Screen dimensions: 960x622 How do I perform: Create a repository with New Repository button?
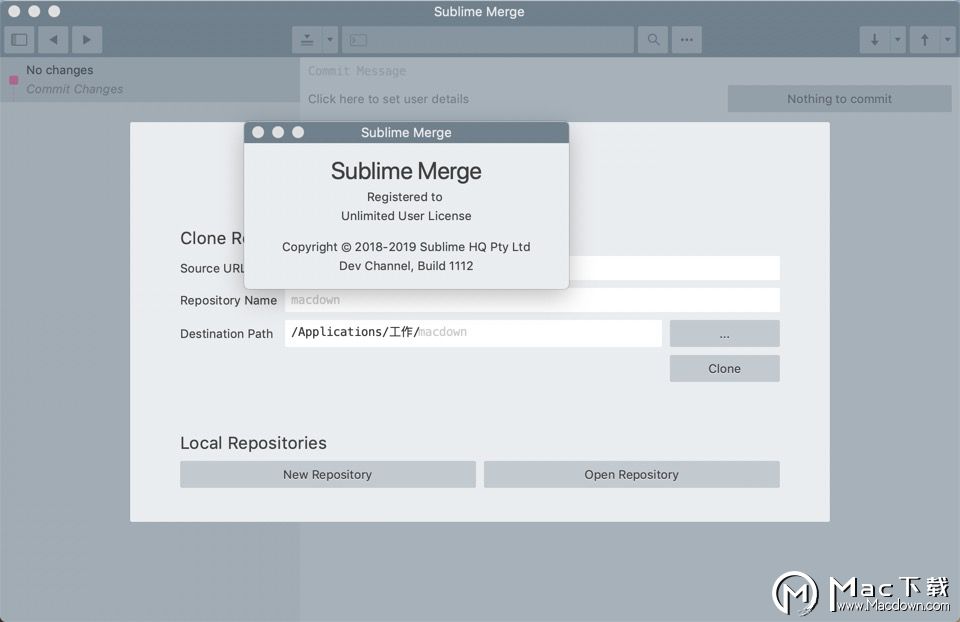(328, 474)
